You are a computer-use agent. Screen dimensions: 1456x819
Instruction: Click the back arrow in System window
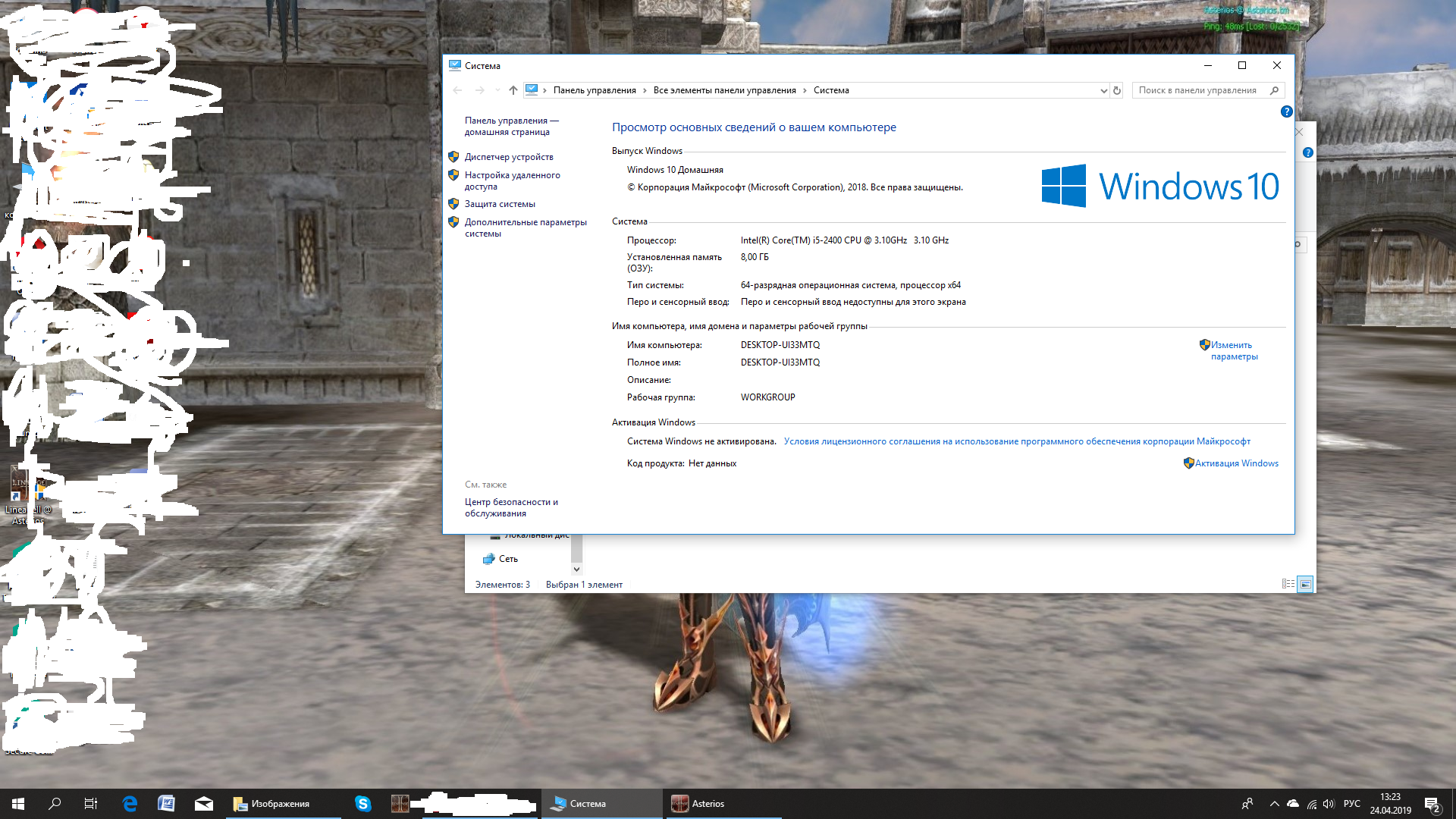(x=457, y=90)
